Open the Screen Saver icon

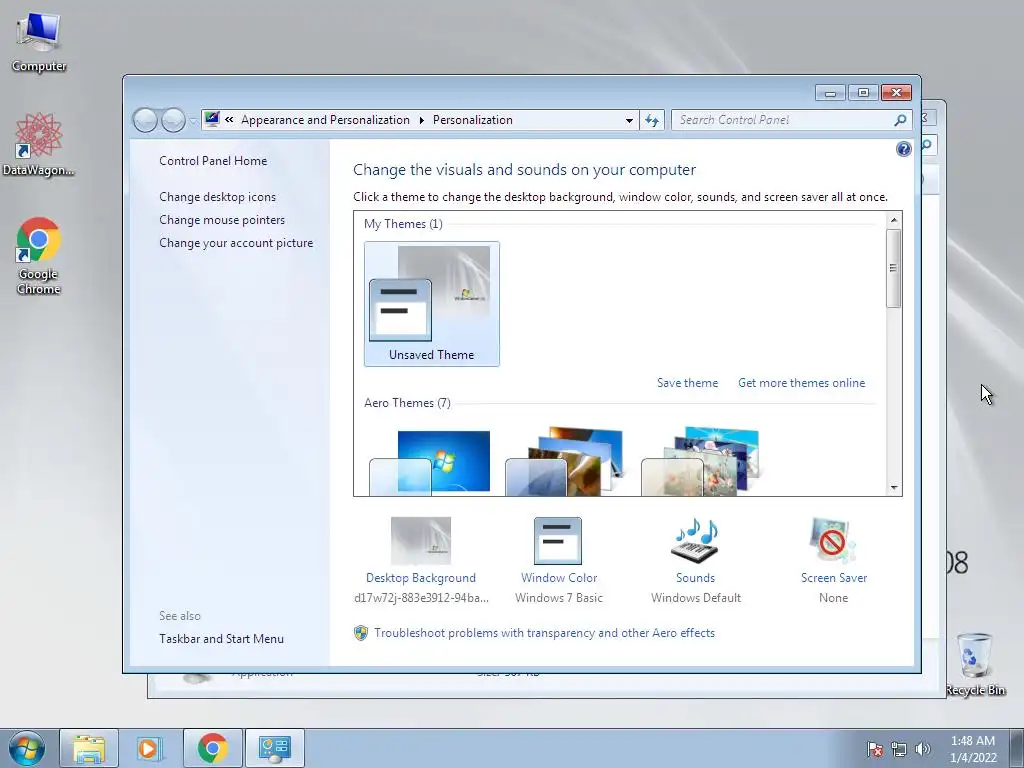[x=833, y=541]
